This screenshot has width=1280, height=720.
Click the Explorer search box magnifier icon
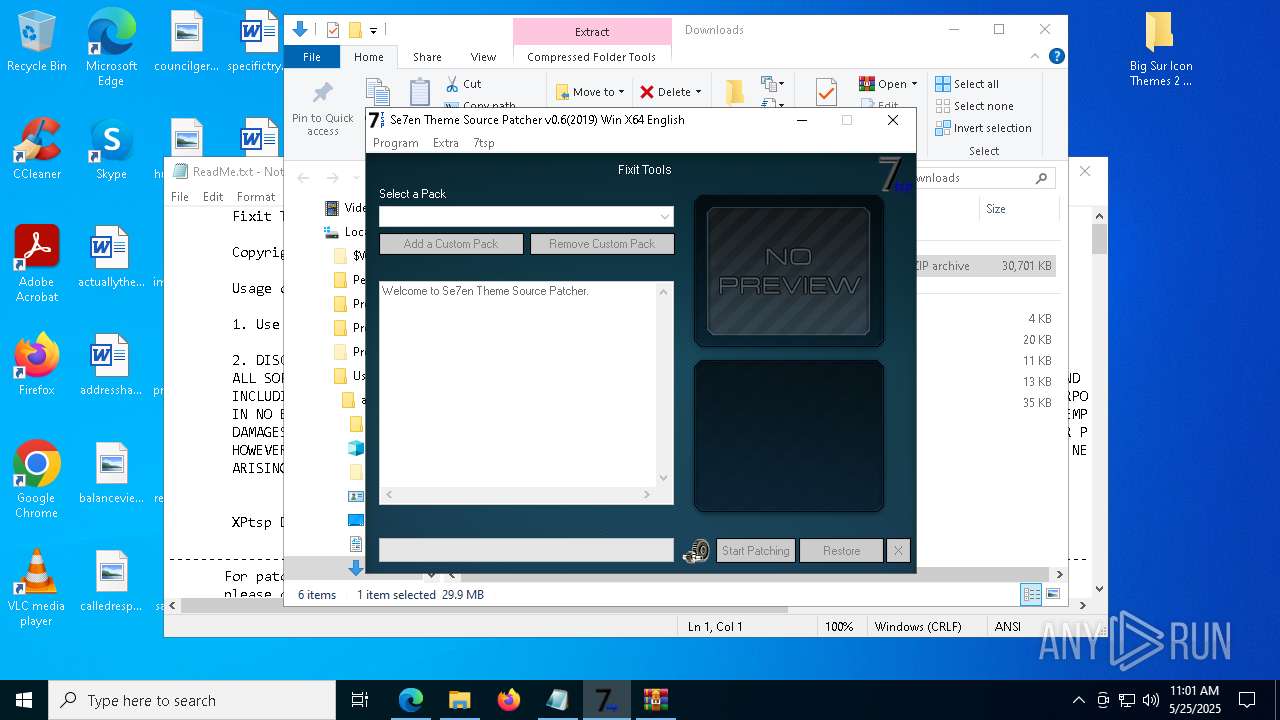pos(1041,178)
